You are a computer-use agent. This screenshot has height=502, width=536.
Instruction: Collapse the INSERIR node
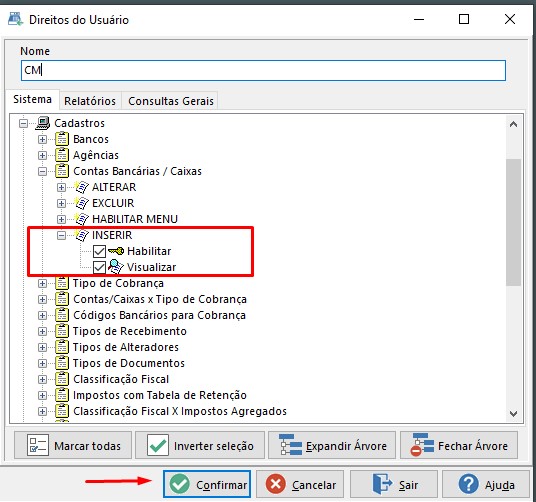(62, 235)
